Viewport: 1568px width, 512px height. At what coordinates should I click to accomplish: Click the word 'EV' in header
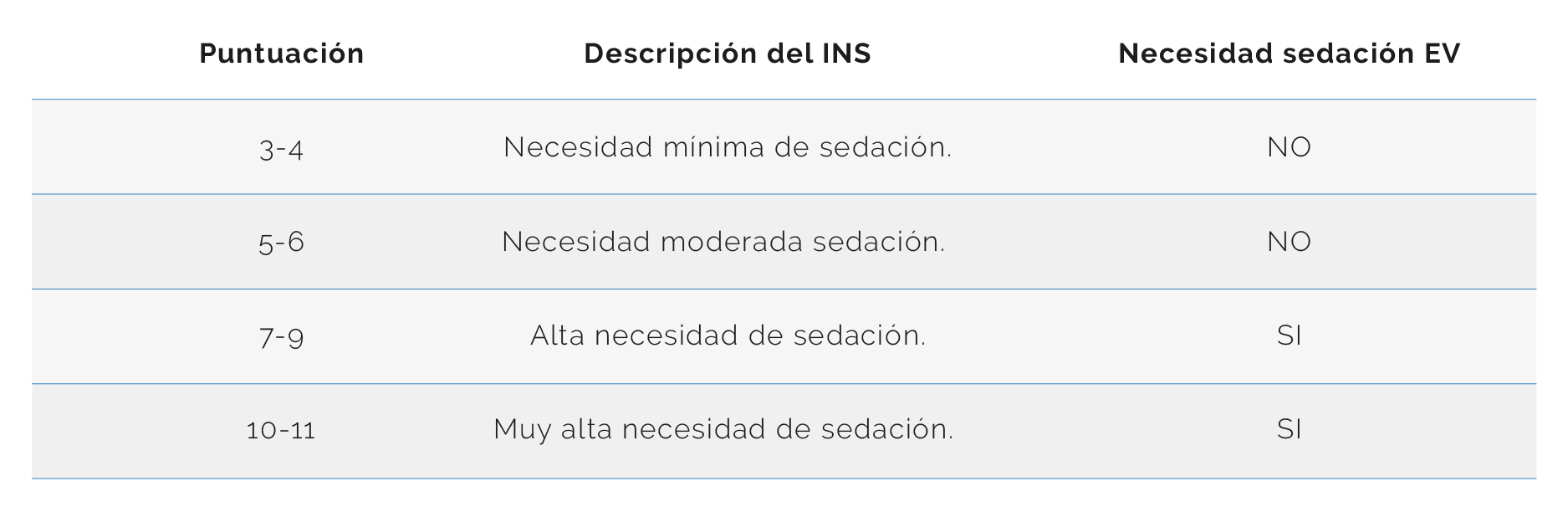tap(1443, 54)
